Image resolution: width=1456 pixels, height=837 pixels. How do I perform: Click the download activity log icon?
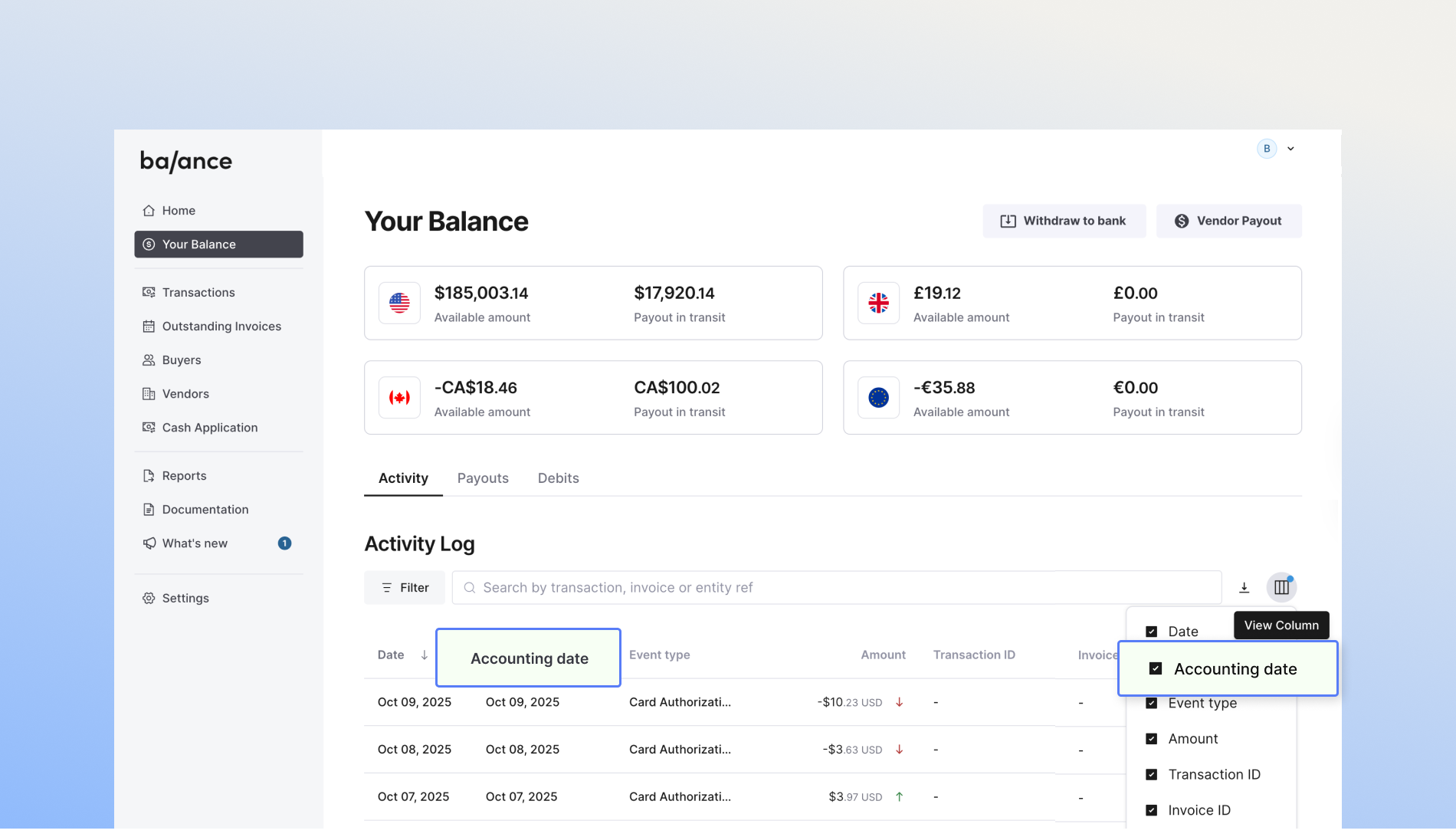click(x=1244, y=588)
